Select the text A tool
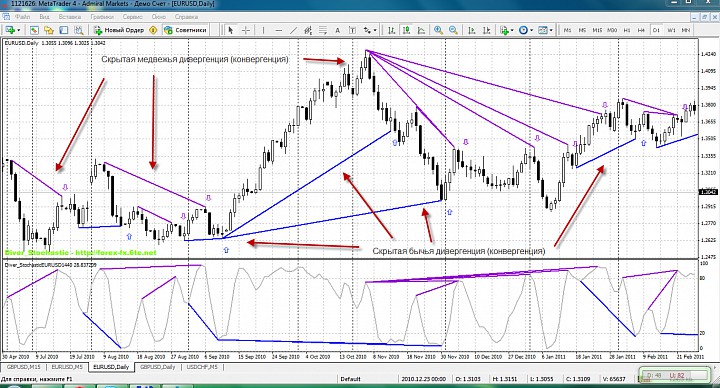 [x=338, y=30]
